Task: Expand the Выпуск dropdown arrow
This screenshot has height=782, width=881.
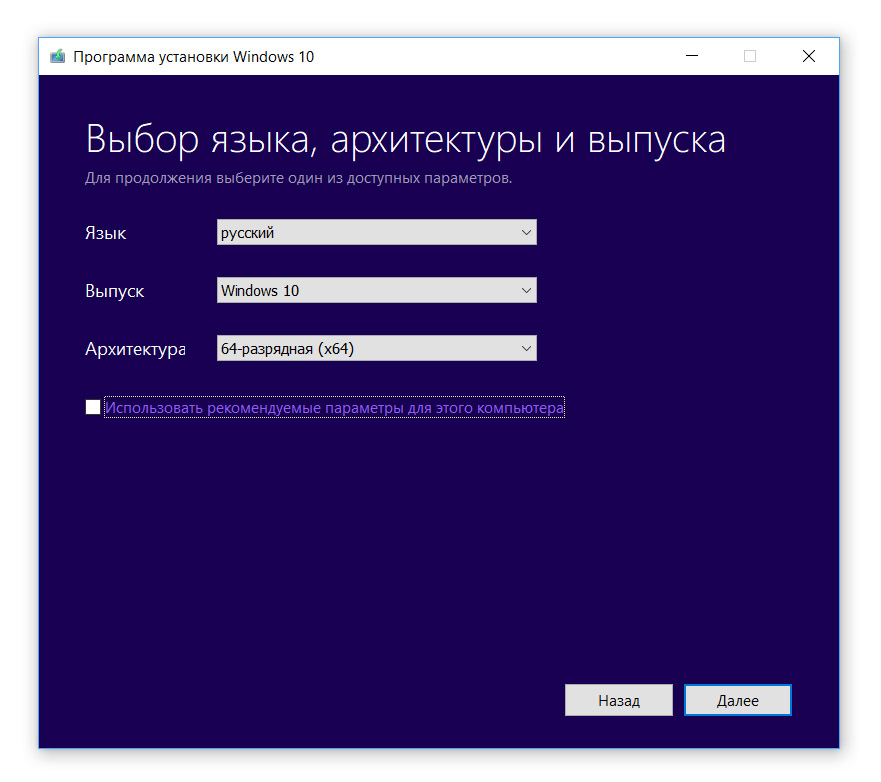Action: [526, 291]
